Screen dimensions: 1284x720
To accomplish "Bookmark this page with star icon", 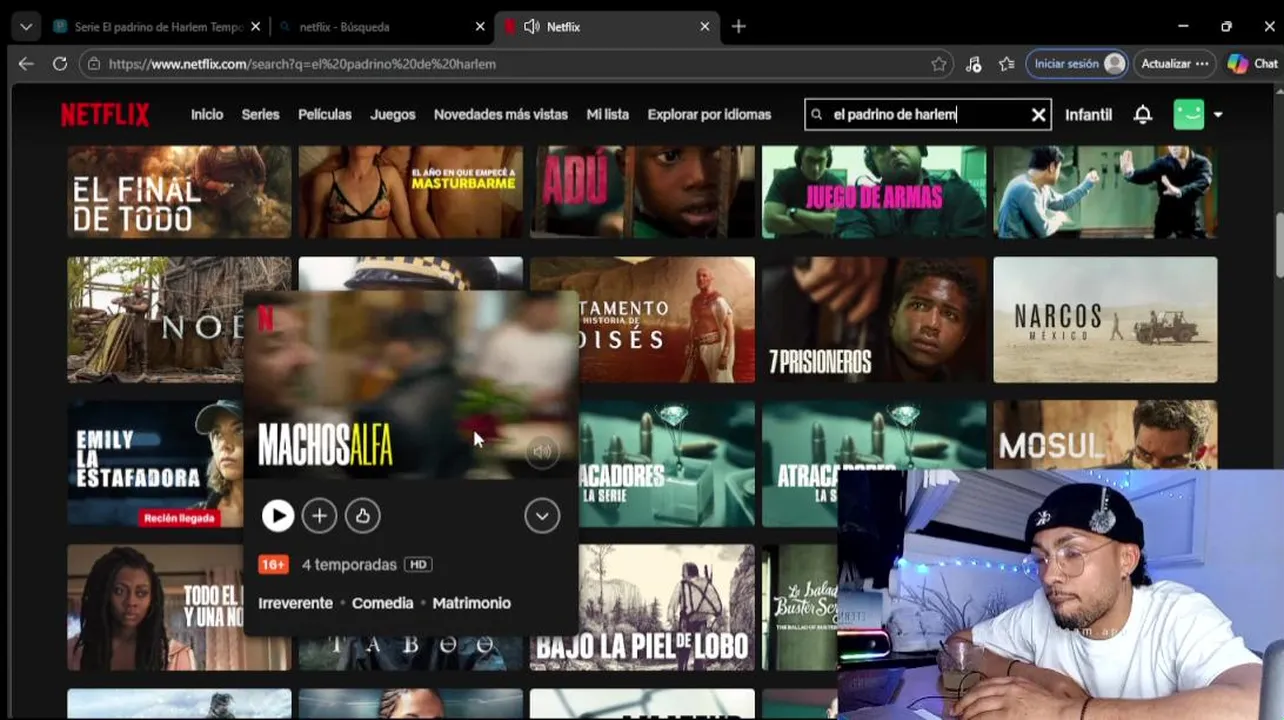I will coord(939,64).
